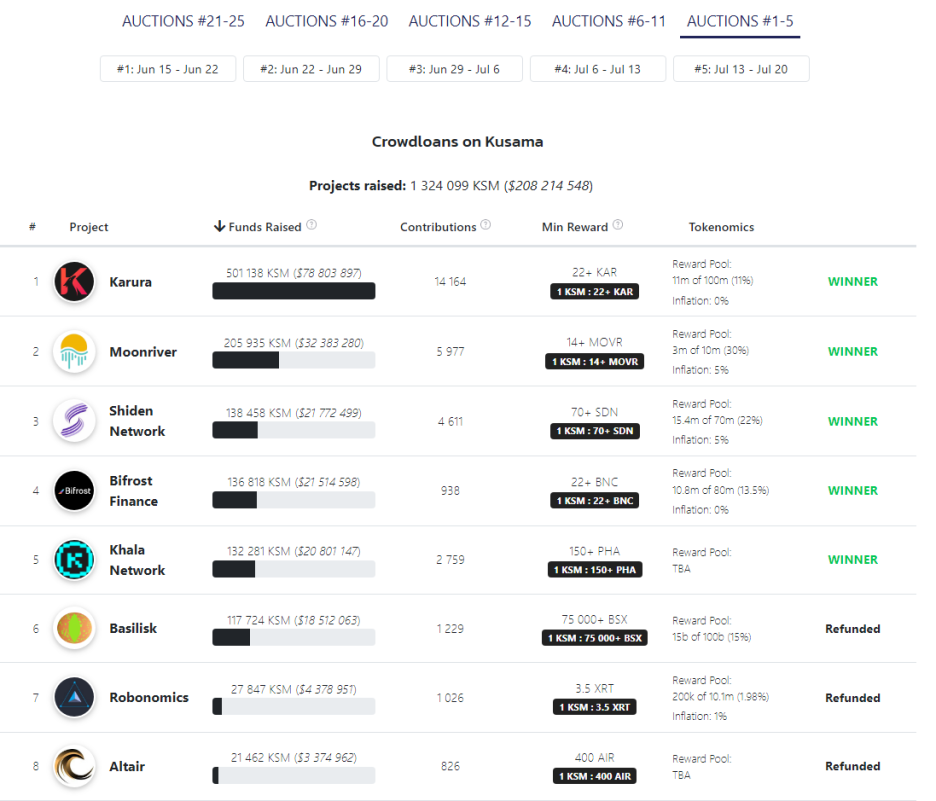Click the '14 164' contributions value

[450, 281]
